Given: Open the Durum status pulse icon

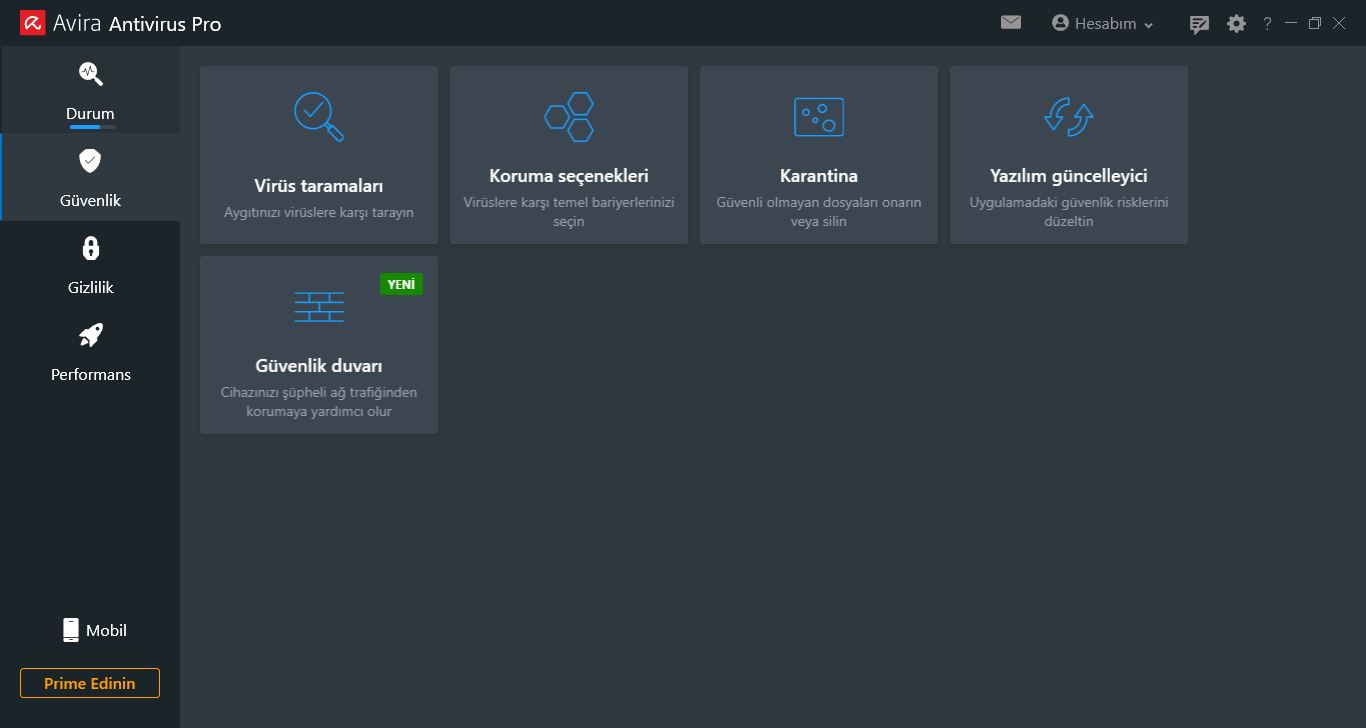Looking at the screenshot, I should tap(90, 73).
